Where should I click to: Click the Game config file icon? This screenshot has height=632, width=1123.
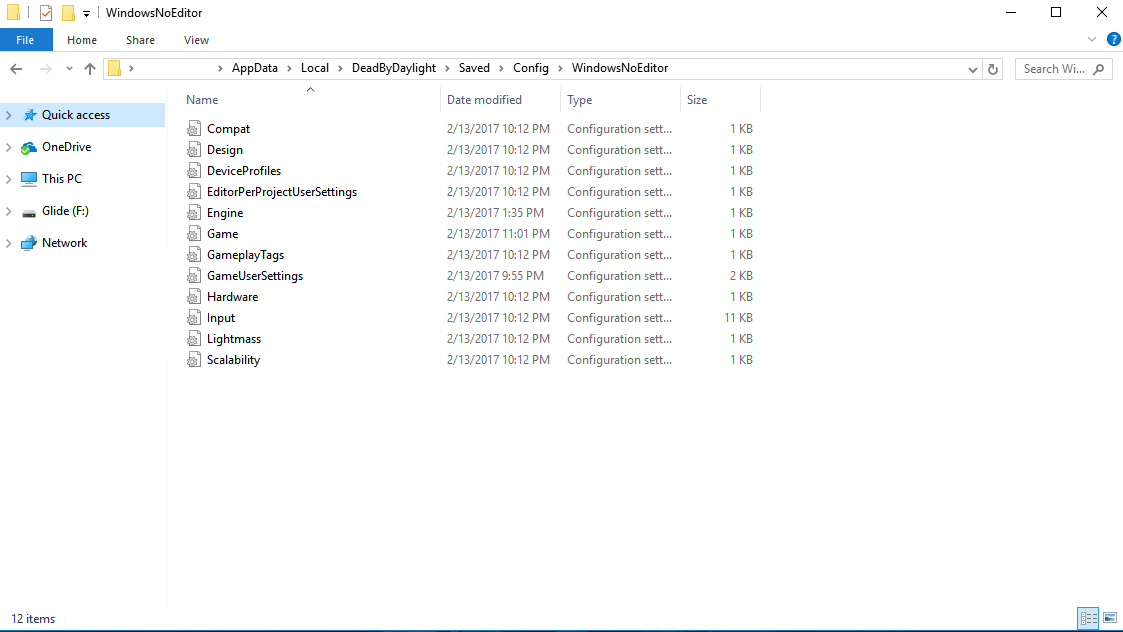coord(194,234)
